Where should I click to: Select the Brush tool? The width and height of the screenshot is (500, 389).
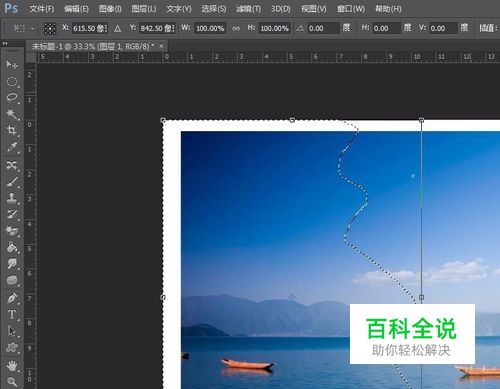pos(12,182)
